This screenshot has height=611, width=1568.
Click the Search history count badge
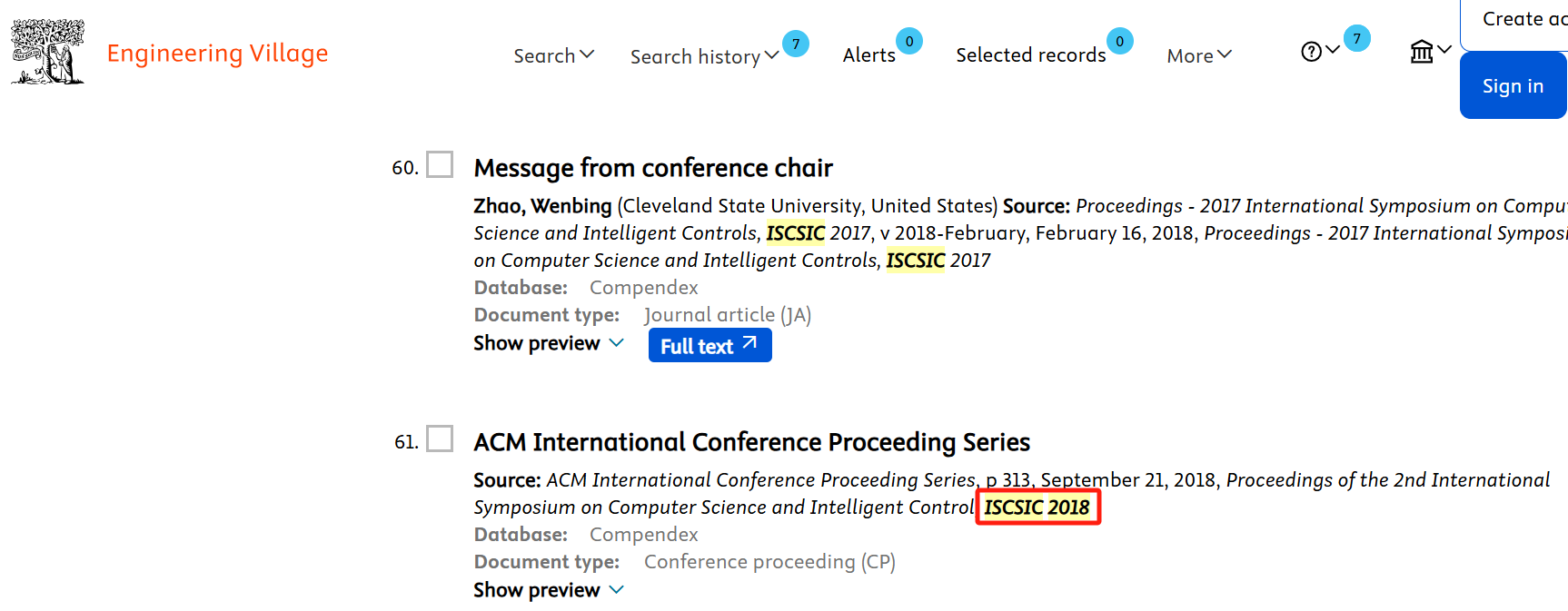coord(796,44)
